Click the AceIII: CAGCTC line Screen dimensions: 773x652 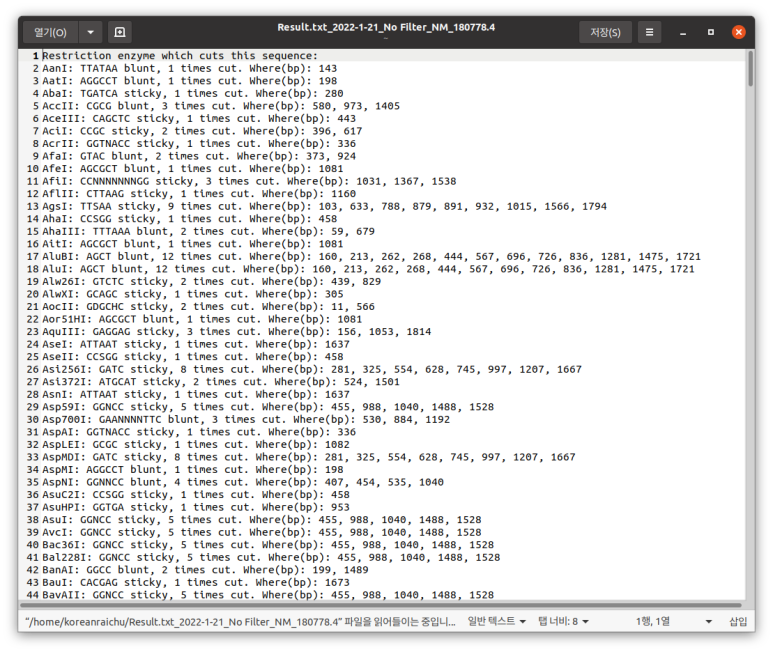[199, 118]
